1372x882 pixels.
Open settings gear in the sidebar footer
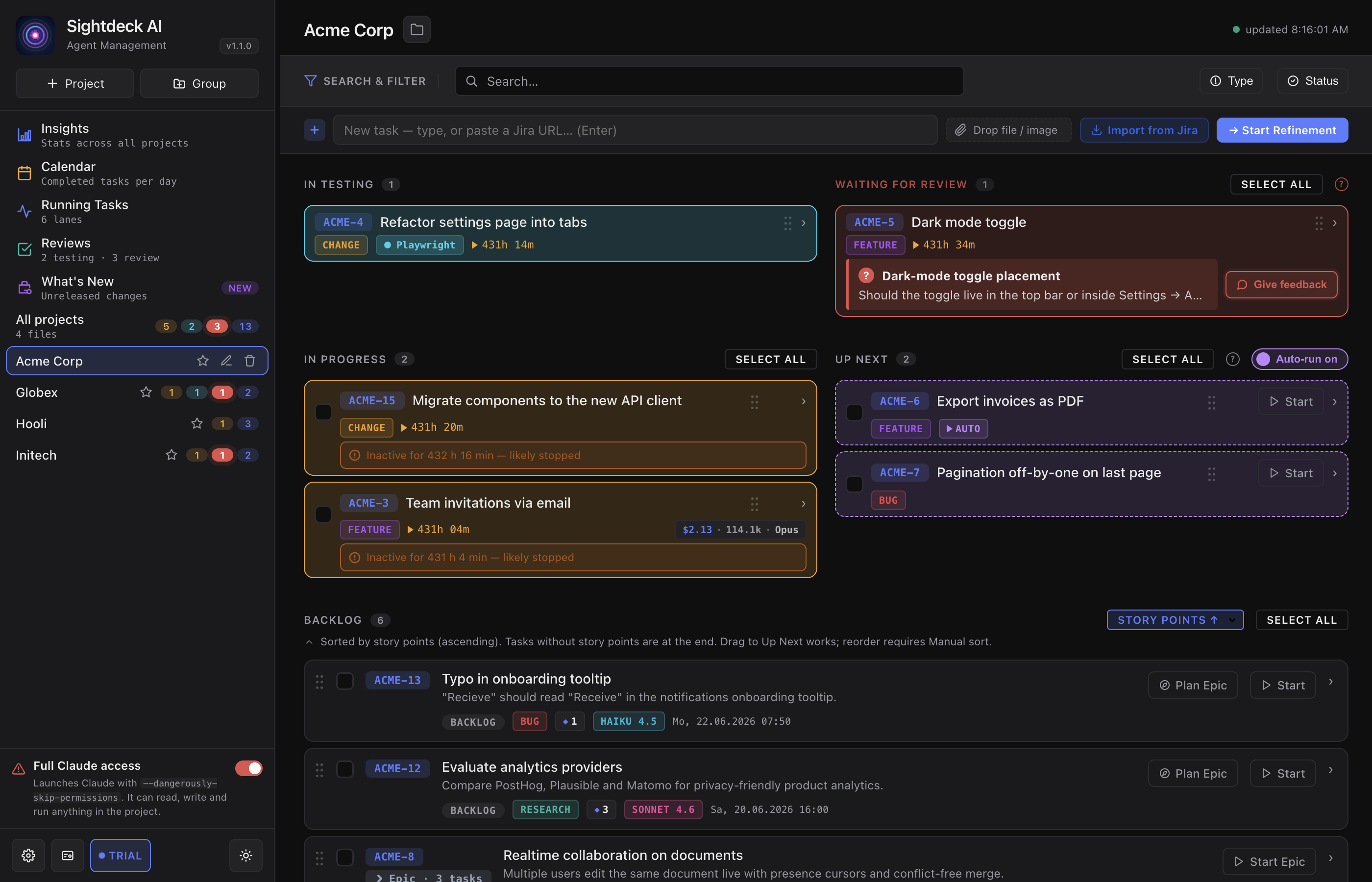28,856
